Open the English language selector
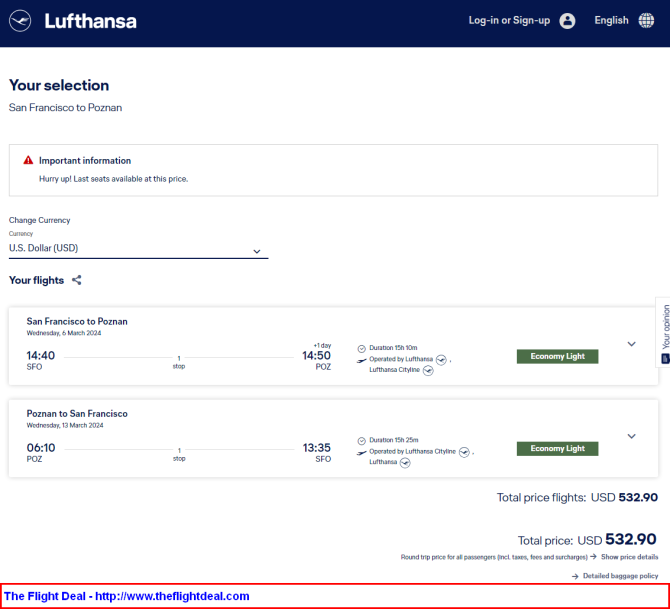This screenshot has width=670, height=609. point(611,21)
